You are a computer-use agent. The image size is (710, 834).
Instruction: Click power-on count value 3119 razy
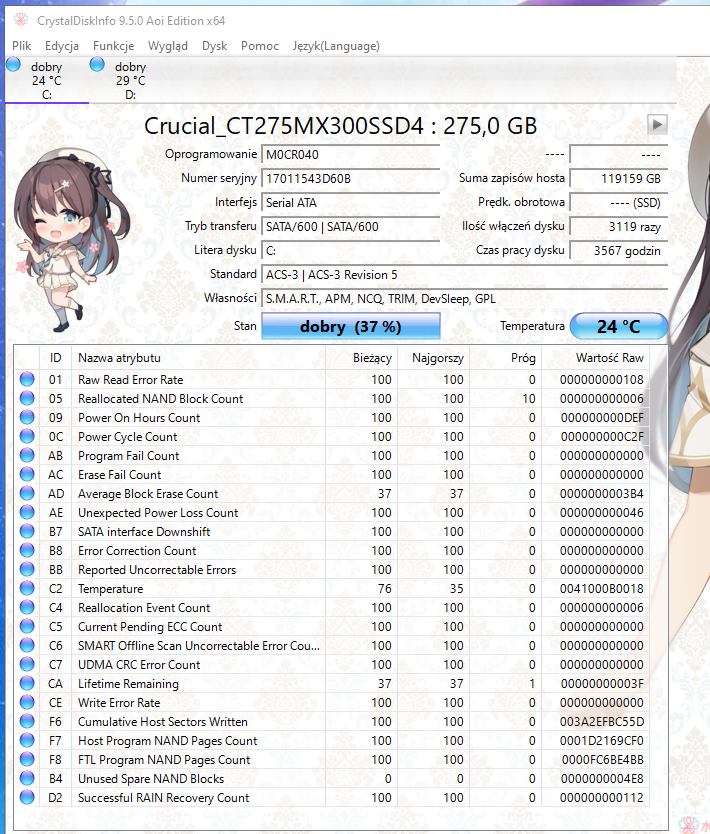pyautogui.click(x=619, y=227)
